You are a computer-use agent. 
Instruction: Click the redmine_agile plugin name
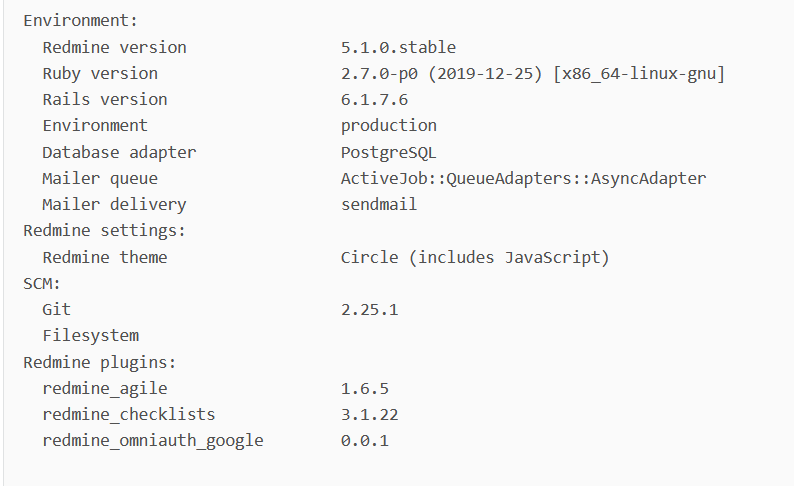pyautogui.click(x=105, y=388)
